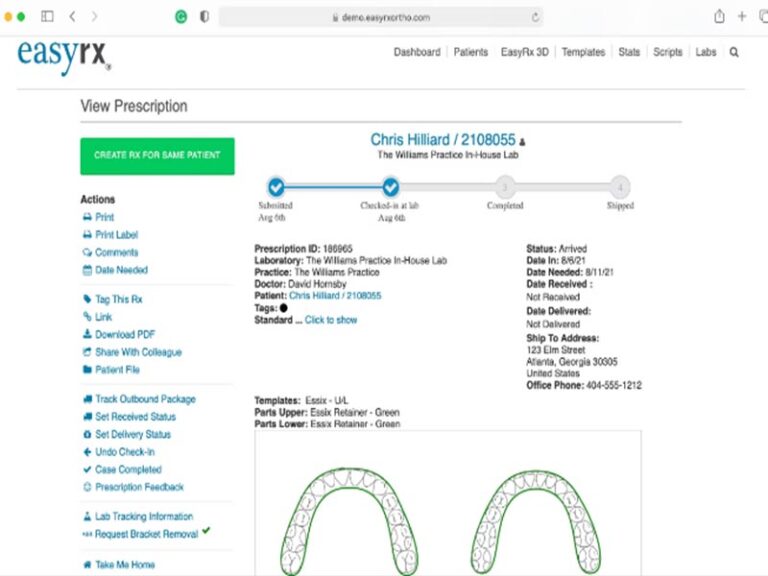Toggle the Safari sidebar icon
The width and height of the screenshot is (768, 576).
click(48, 16)
